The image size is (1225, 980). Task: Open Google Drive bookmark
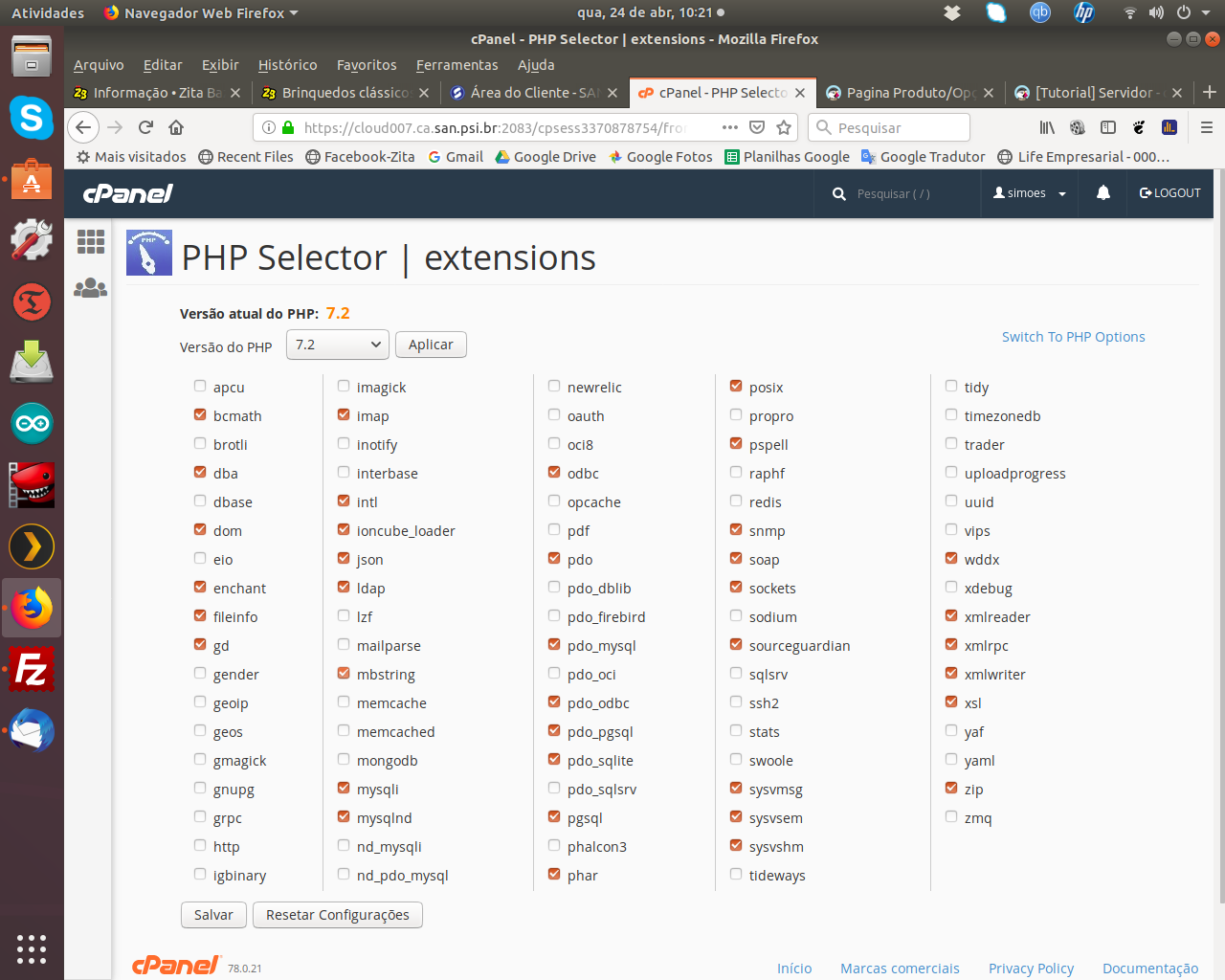(x=545, y=157)
